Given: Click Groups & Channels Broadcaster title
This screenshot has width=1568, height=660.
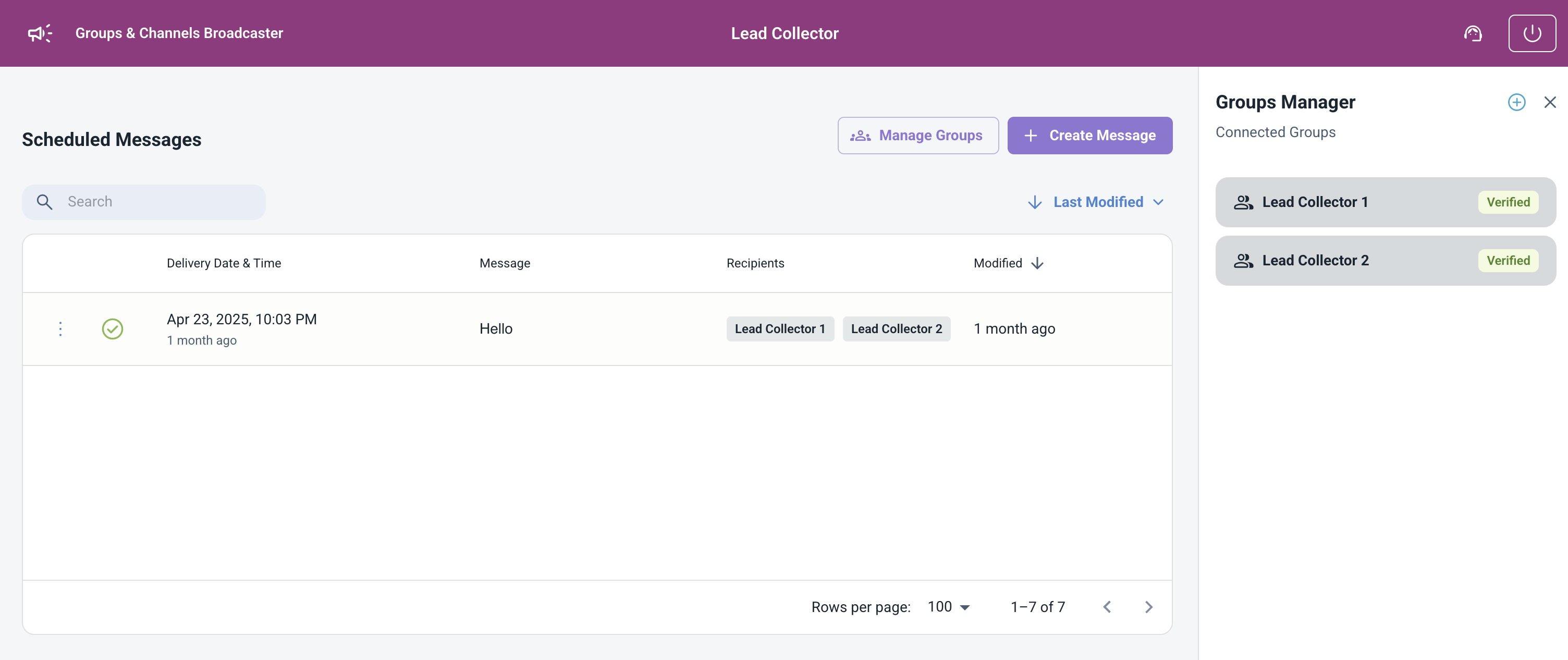Looking at the screenshot, I should (x=179, y=33).
